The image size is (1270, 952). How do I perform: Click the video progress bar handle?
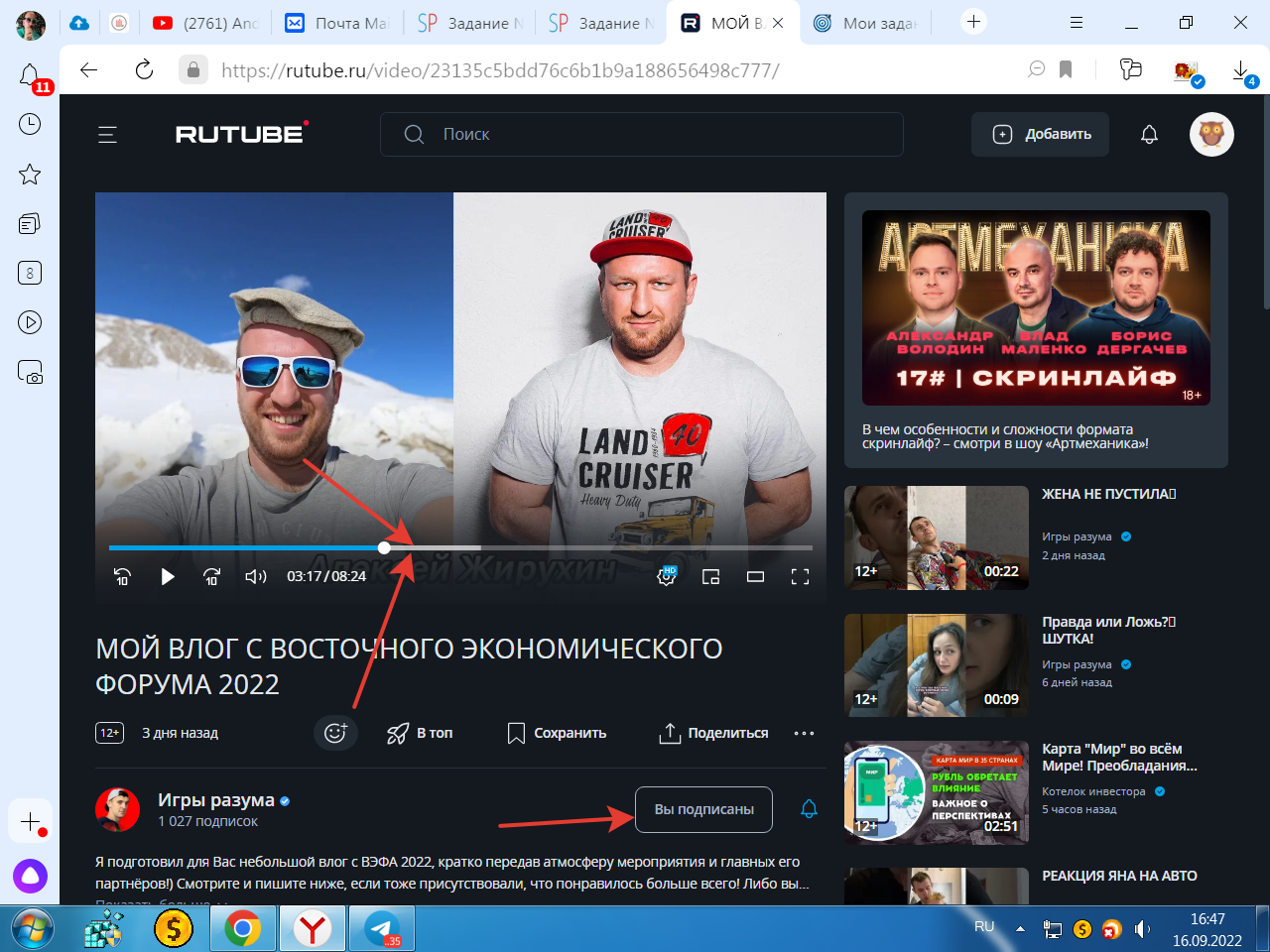[384, 547]
